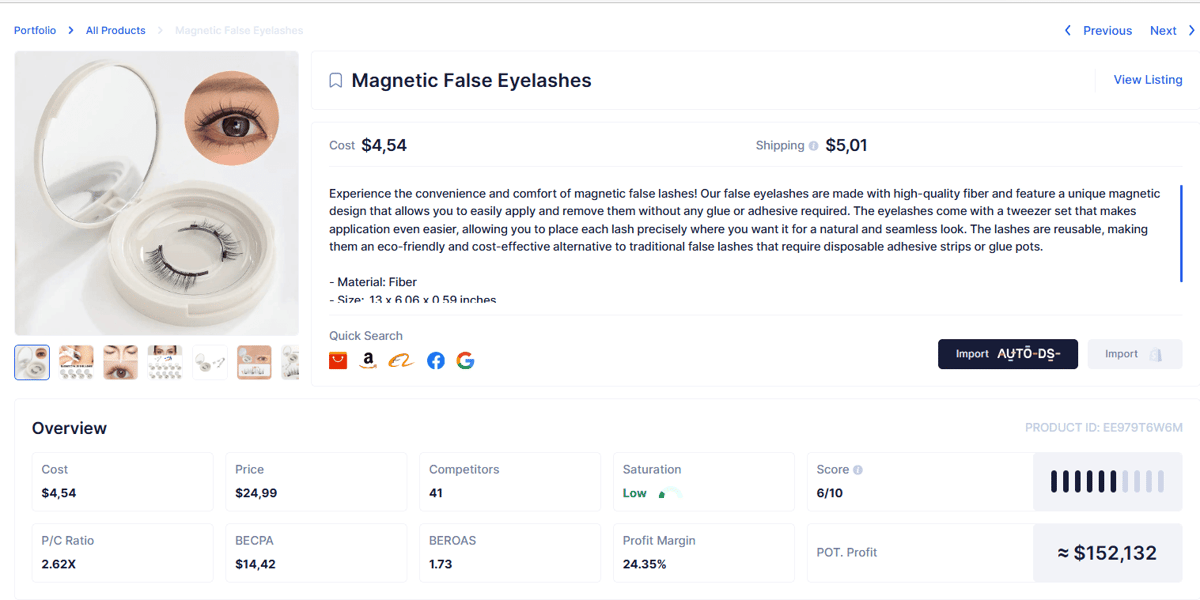Open View Listing link

(x=1148, y=80)
